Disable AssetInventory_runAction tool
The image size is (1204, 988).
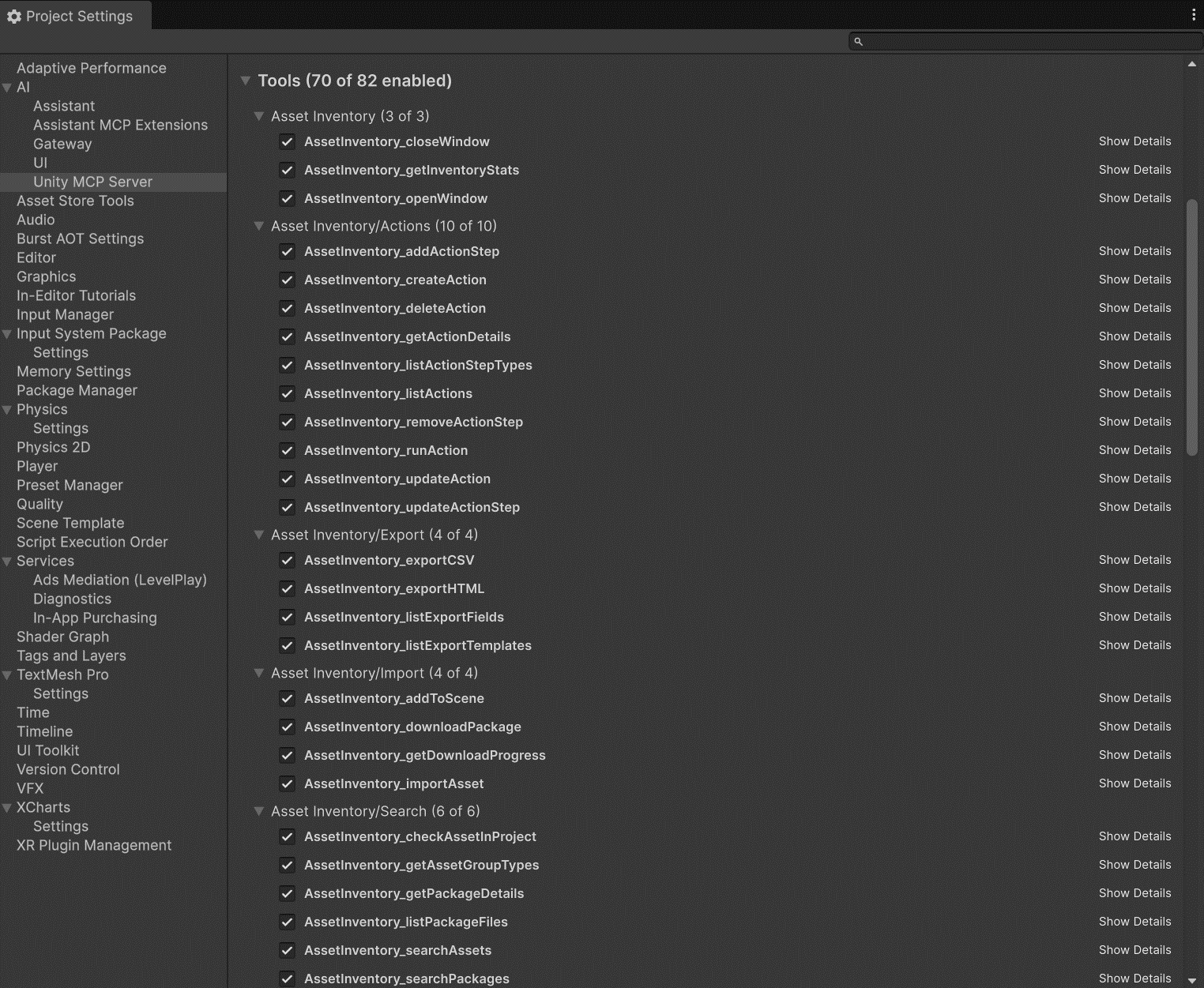point(288,451)
